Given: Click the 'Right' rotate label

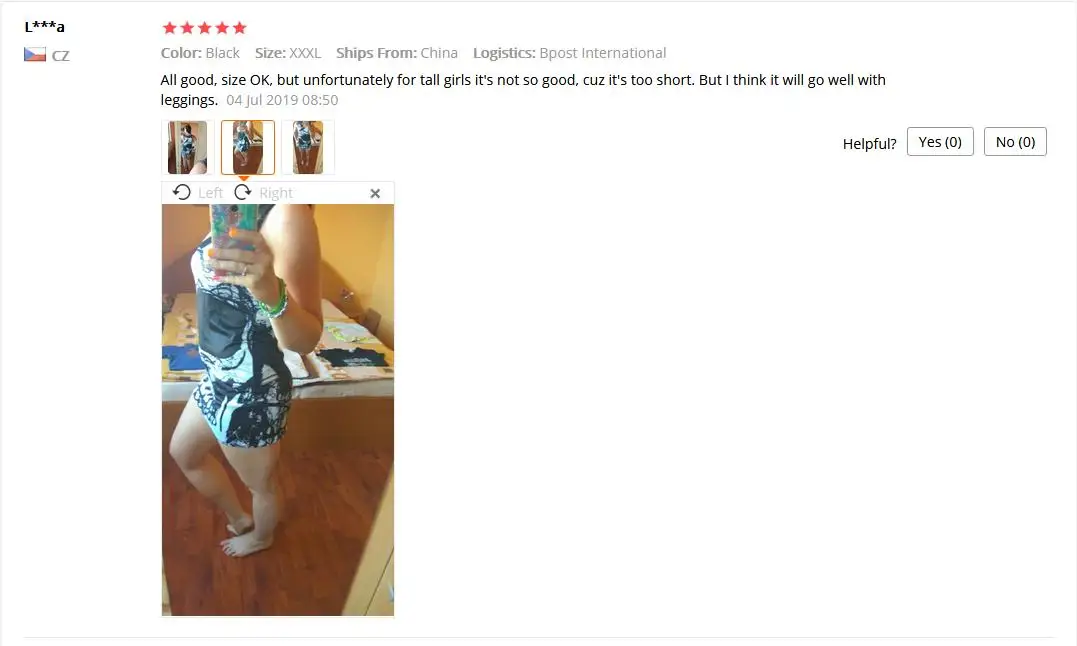Looking at the screenshot, I should pyautogui.click(x=276, y=193).
